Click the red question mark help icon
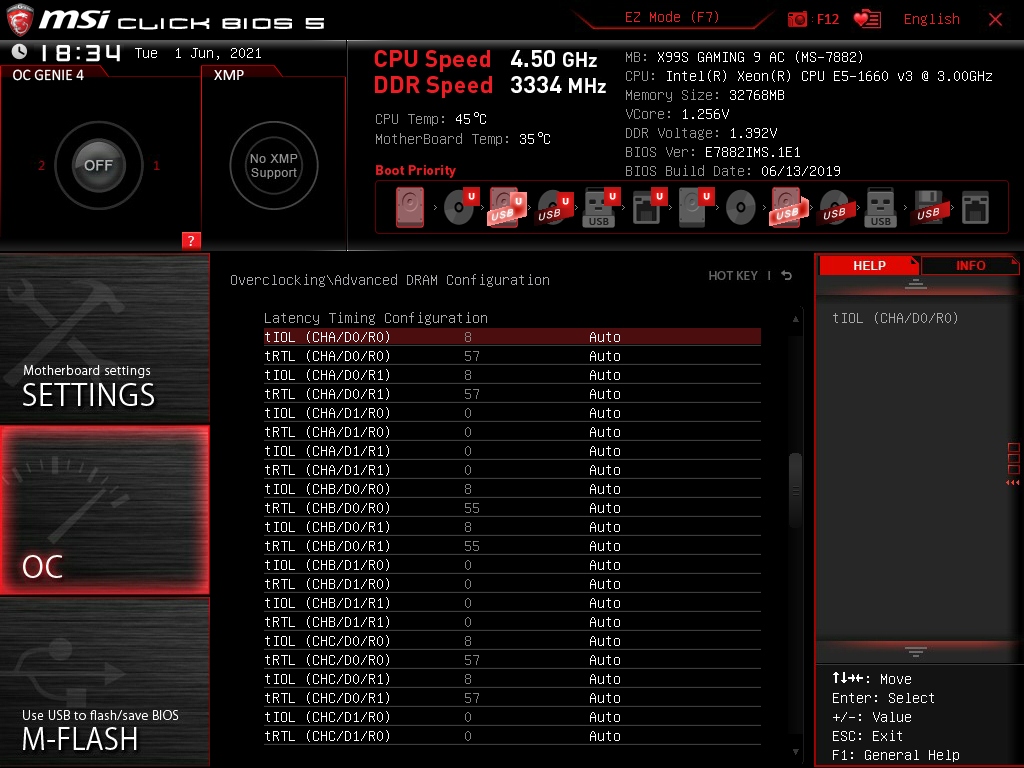Screen dimensions: 1024x768 (x=191, y=240)
